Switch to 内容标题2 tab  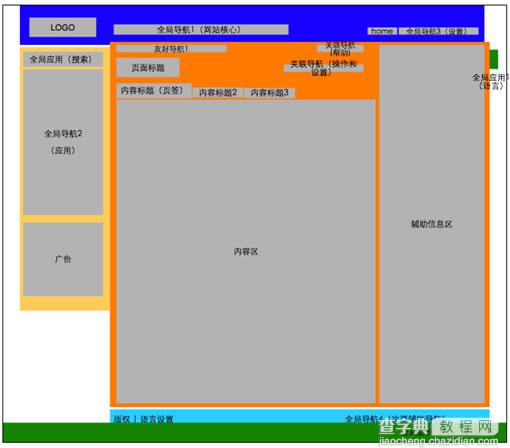pos(218,93)
